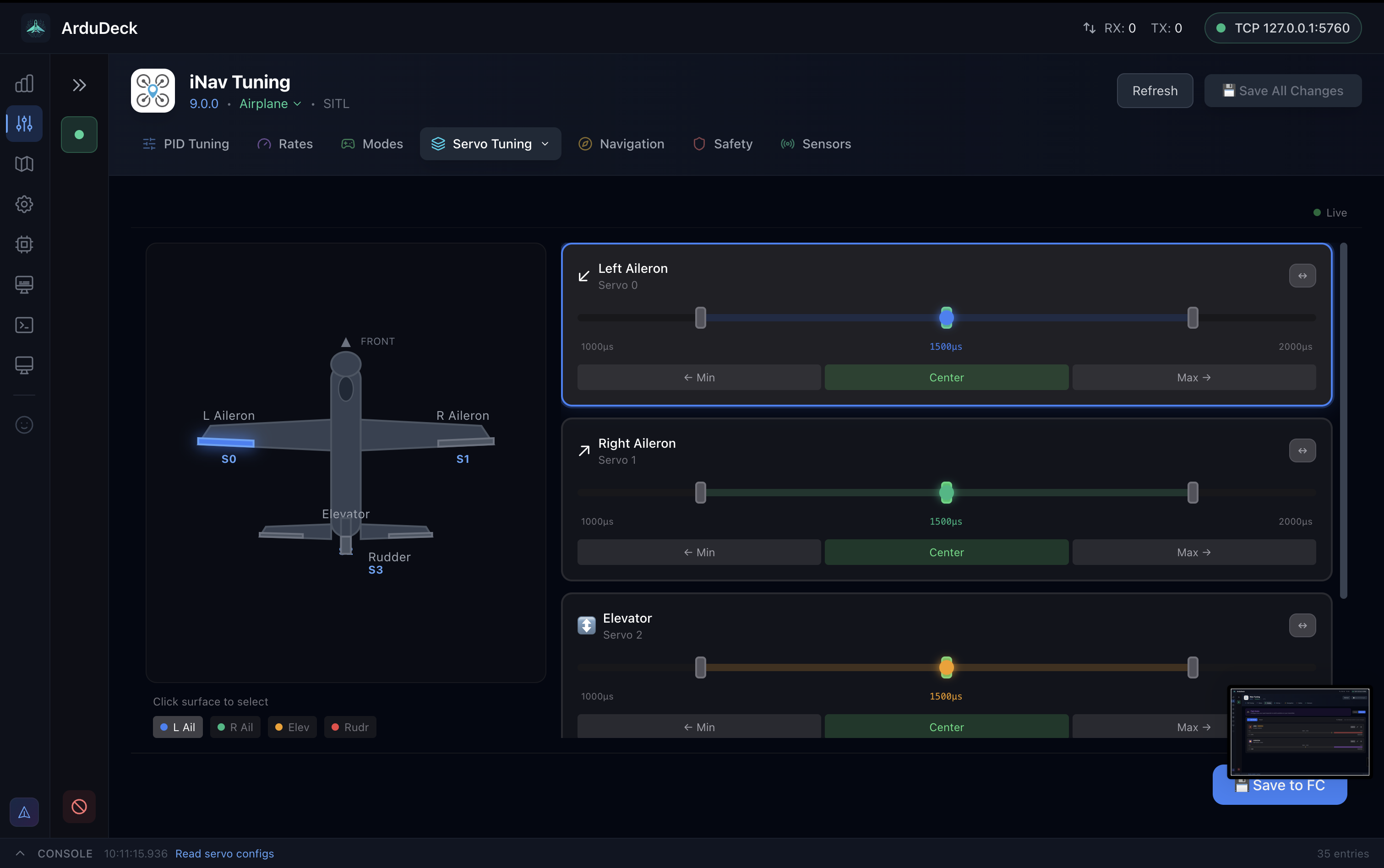Viewport: 1384px width, 868px height.
Task: Move Left Aileron servo to Min
Action: (x=699, y=378)
